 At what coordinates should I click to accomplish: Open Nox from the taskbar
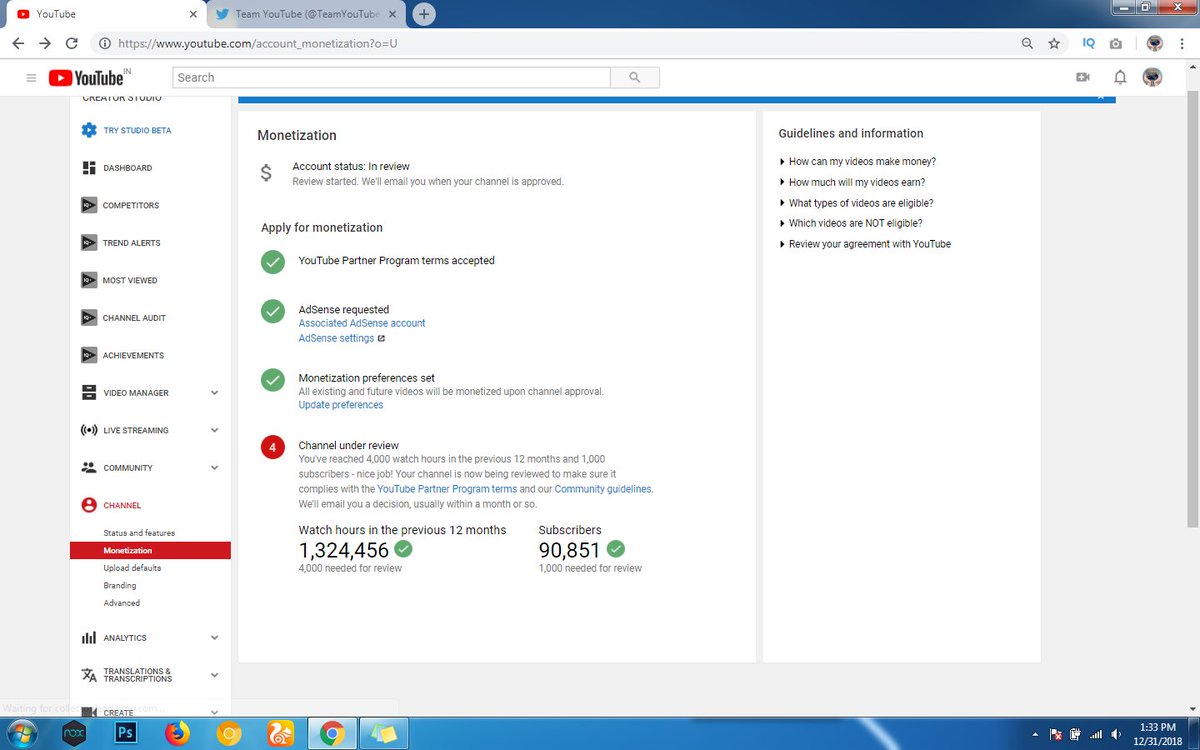tap(75, 733)
